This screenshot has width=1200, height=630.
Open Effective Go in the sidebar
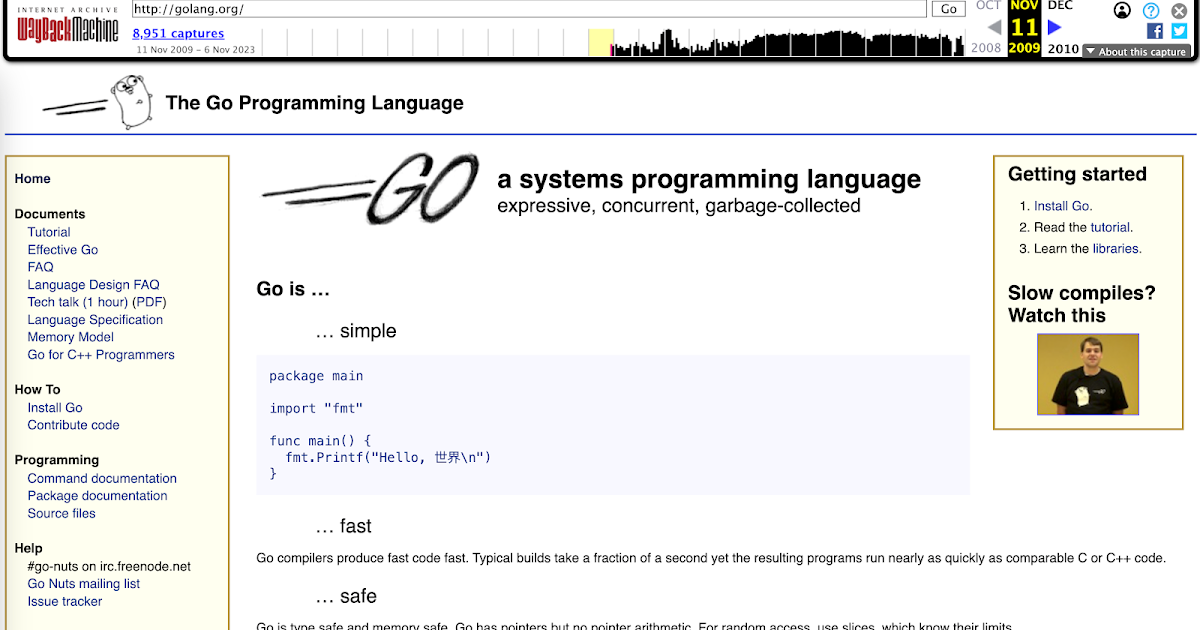point(63,250)
